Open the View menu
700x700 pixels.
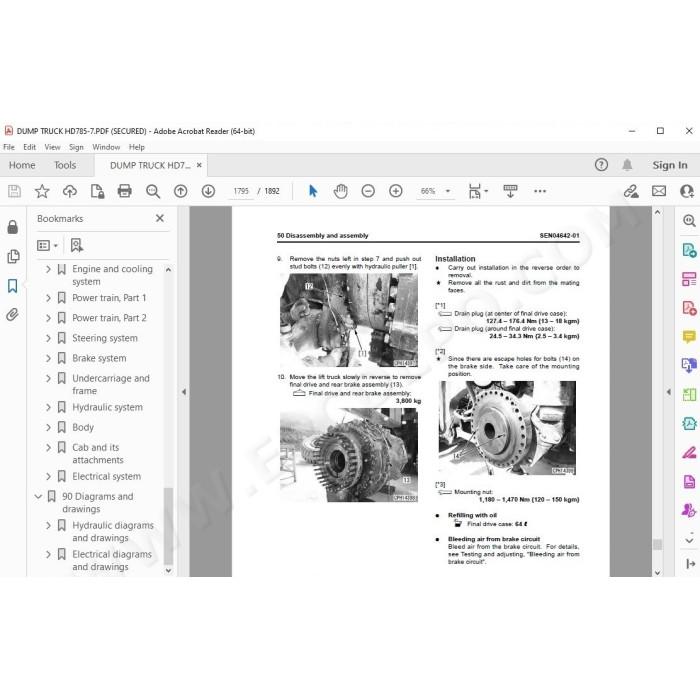click(52, 147)
